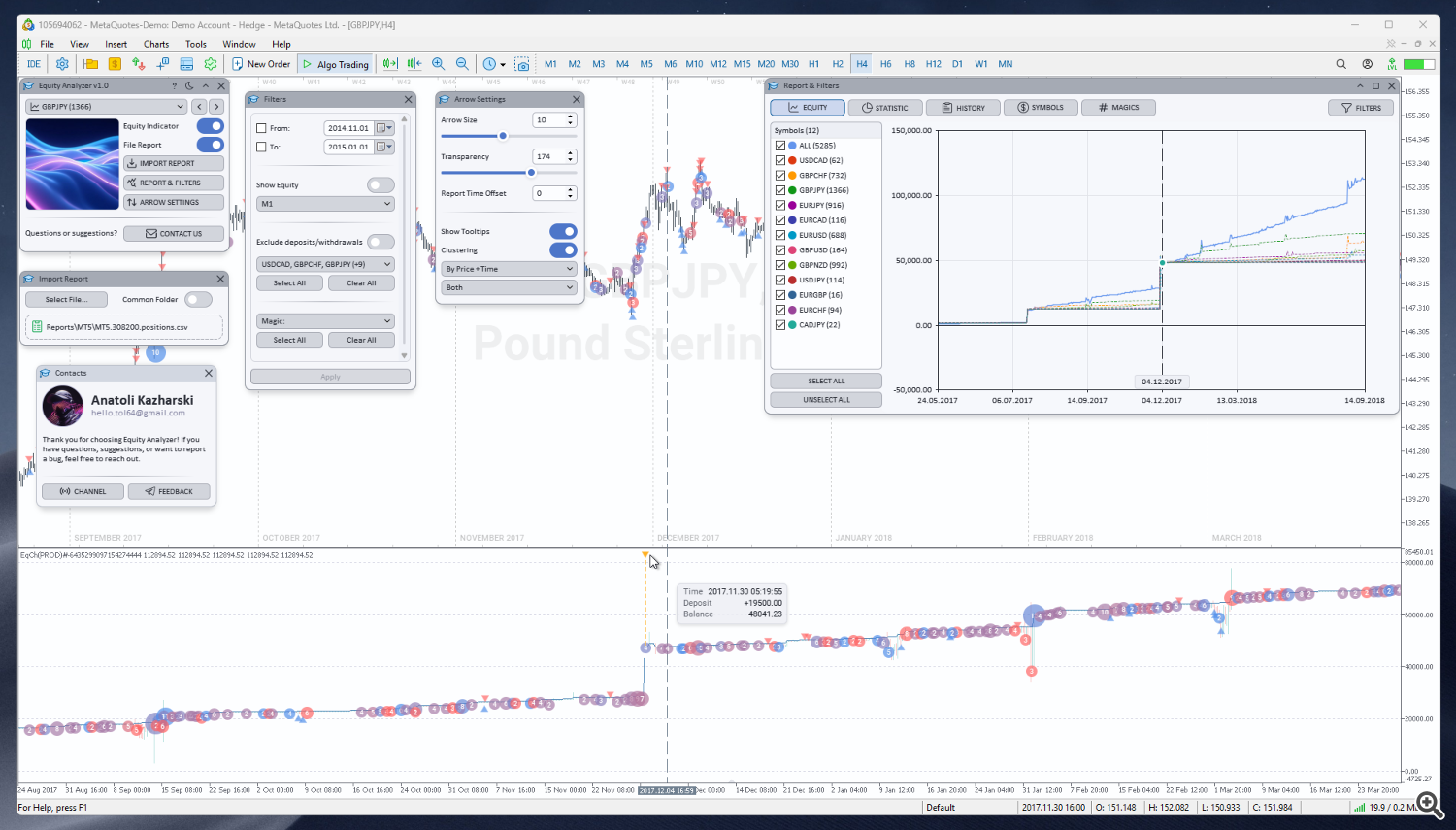This screenshot has width=1456, height=830.
Task: Enable the Show Equity switch
Action: pos(381,184)
